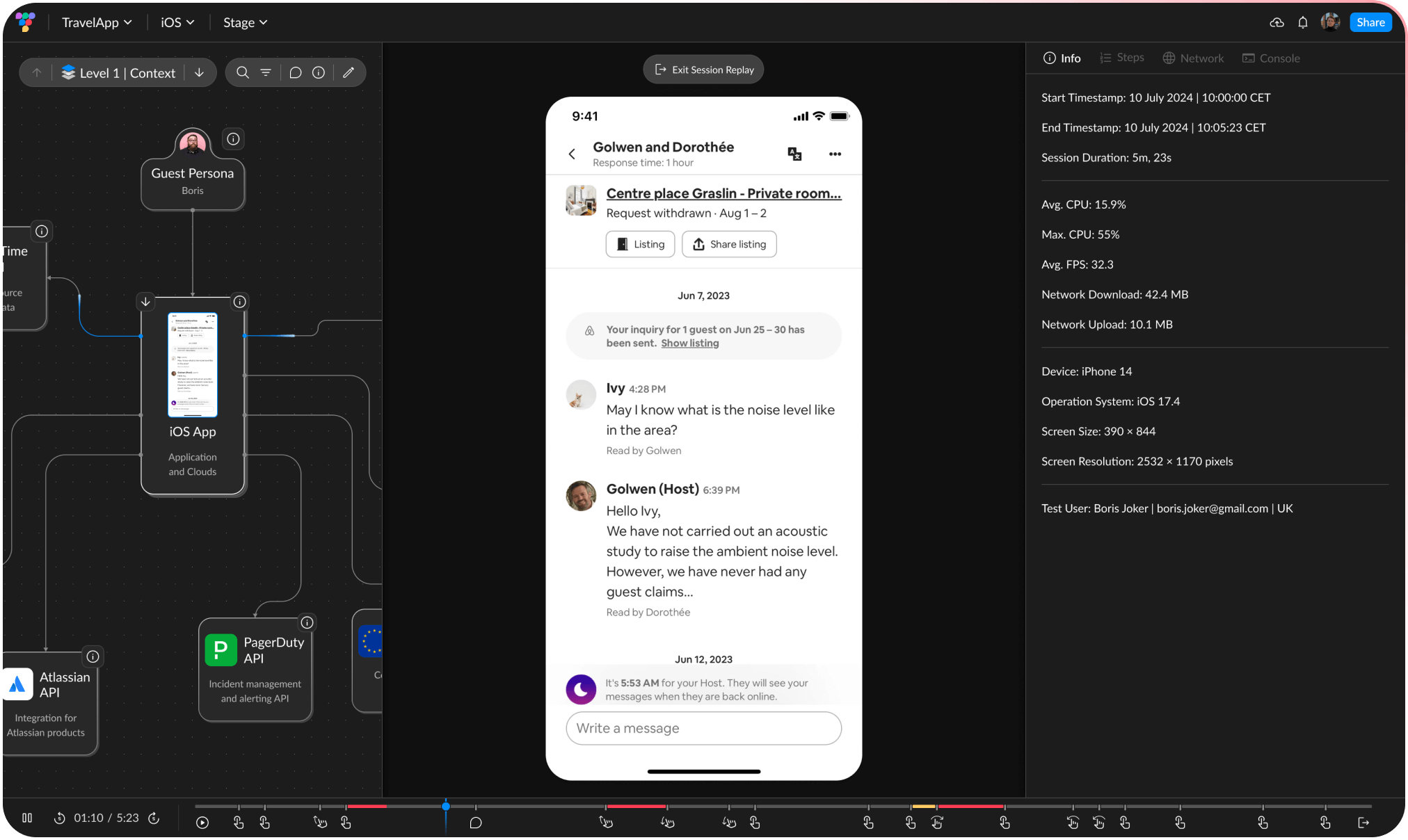Switch to the Network tab
Image resolution: width=1408 pixels, height=840 pixels.
click(x=1193, y=58)
